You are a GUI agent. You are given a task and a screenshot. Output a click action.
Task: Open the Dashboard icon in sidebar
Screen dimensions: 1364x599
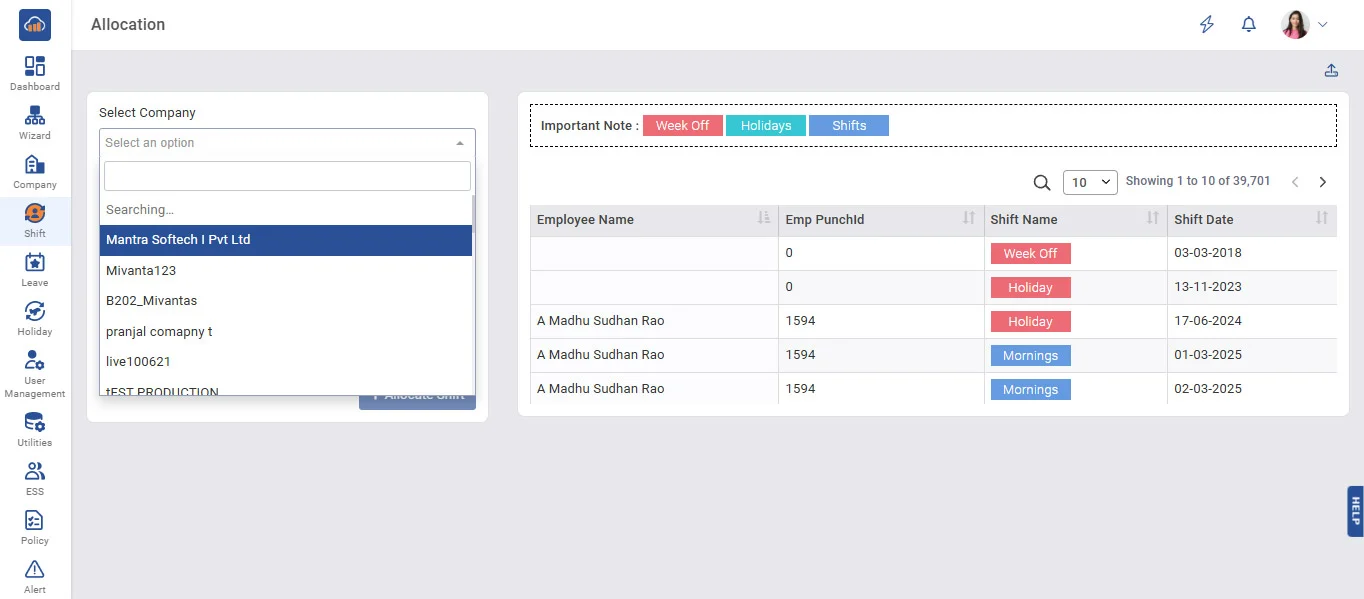[x=35, y=67]
